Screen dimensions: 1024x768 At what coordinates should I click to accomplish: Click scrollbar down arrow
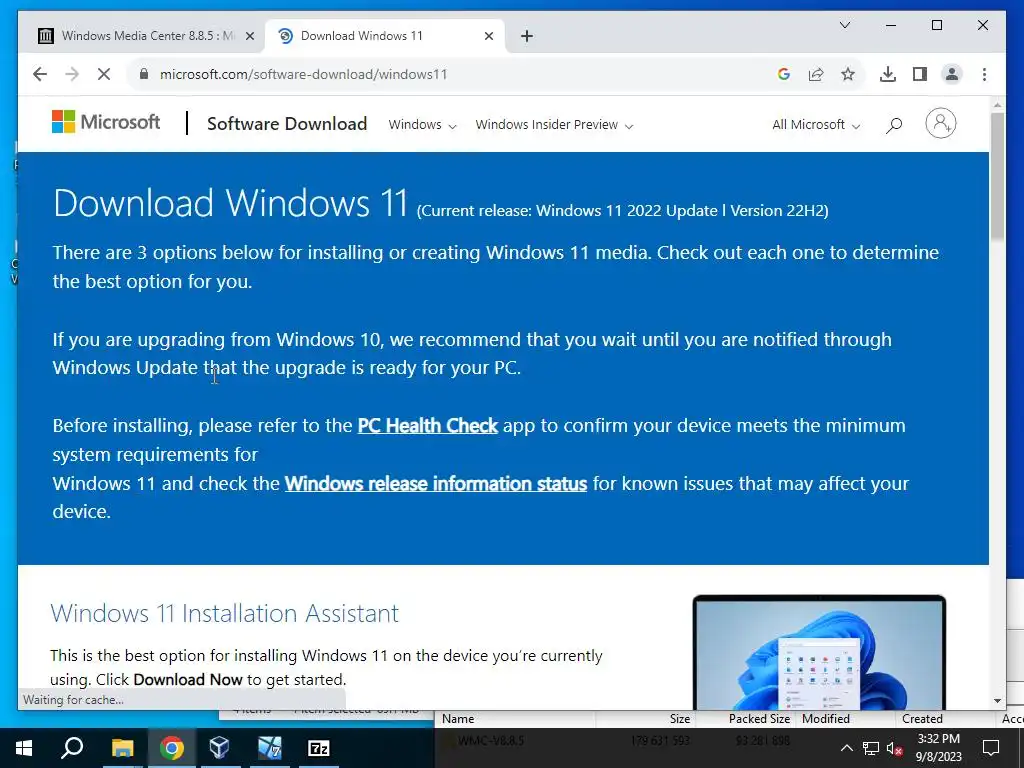[997, 701]
